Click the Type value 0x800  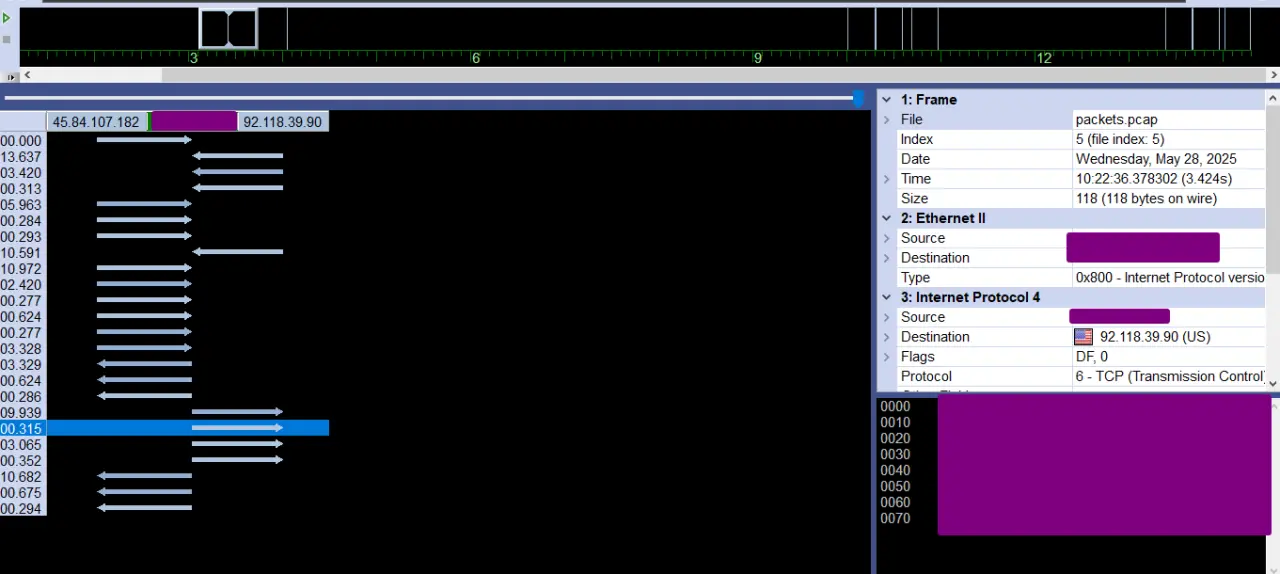[x=1170, y=277]
